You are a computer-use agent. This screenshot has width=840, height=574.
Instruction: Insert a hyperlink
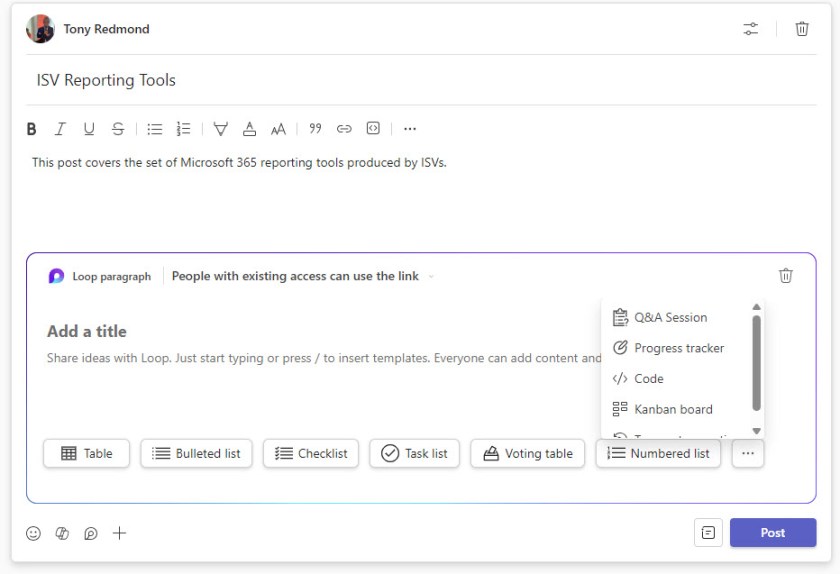click(344, 129)
